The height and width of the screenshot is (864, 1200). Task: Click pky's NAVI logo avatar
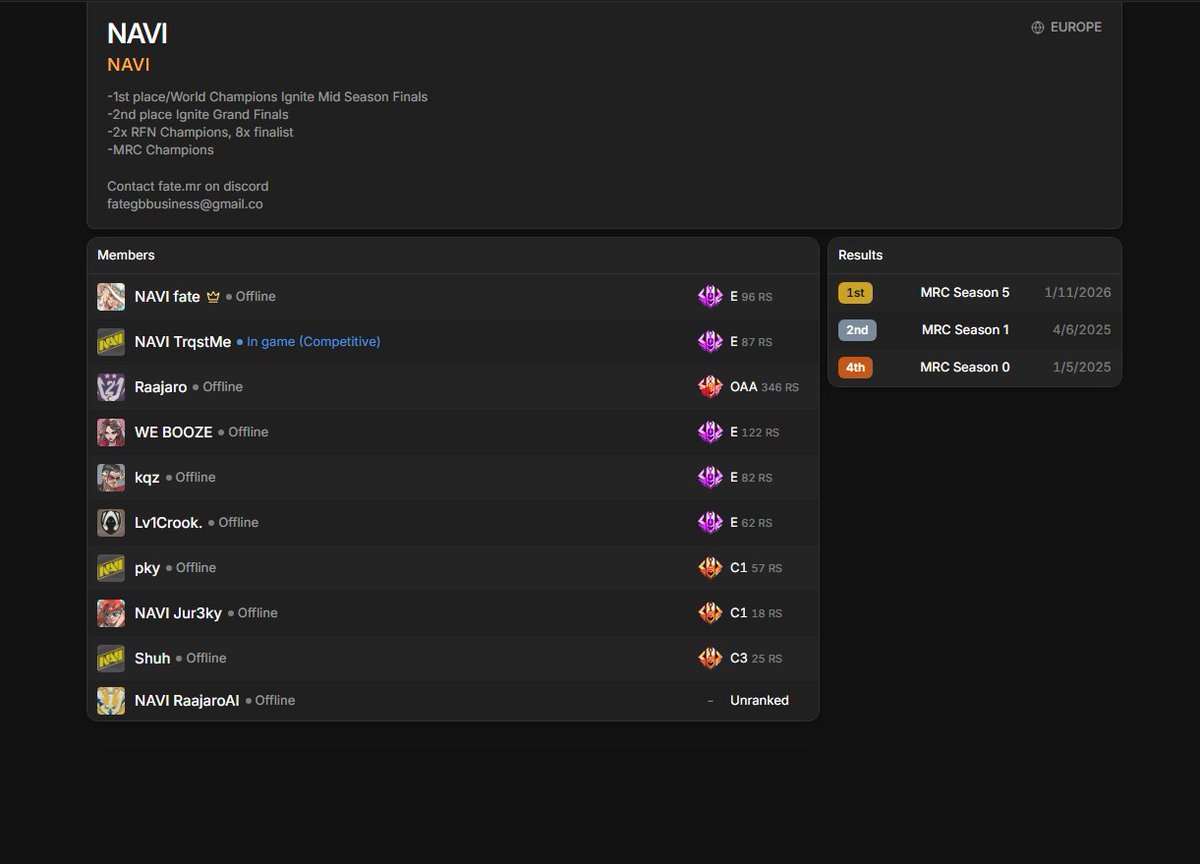point(111,568)
